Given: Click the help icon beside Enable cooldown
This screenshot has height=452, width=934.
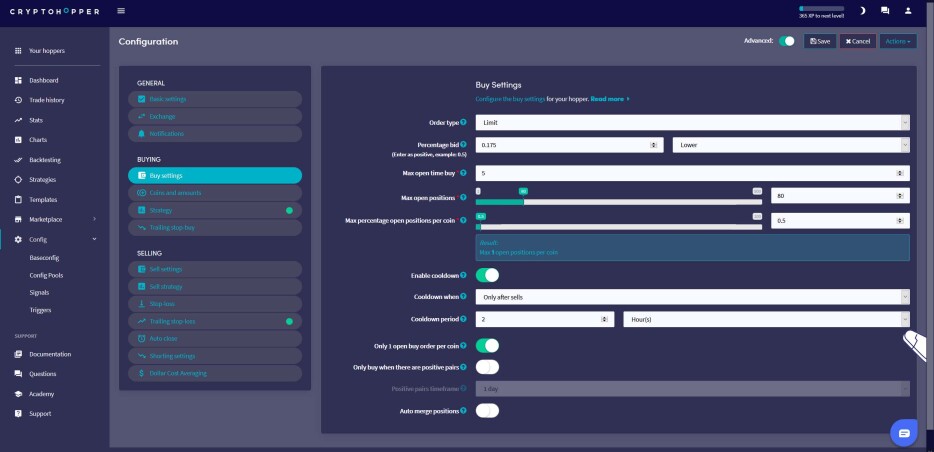Looking at the screenshot, I should (463, 275).
